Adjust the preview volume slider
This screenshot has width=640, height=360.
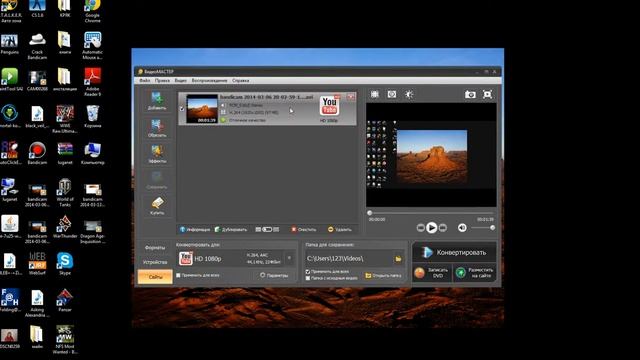[x=482, y=228]
